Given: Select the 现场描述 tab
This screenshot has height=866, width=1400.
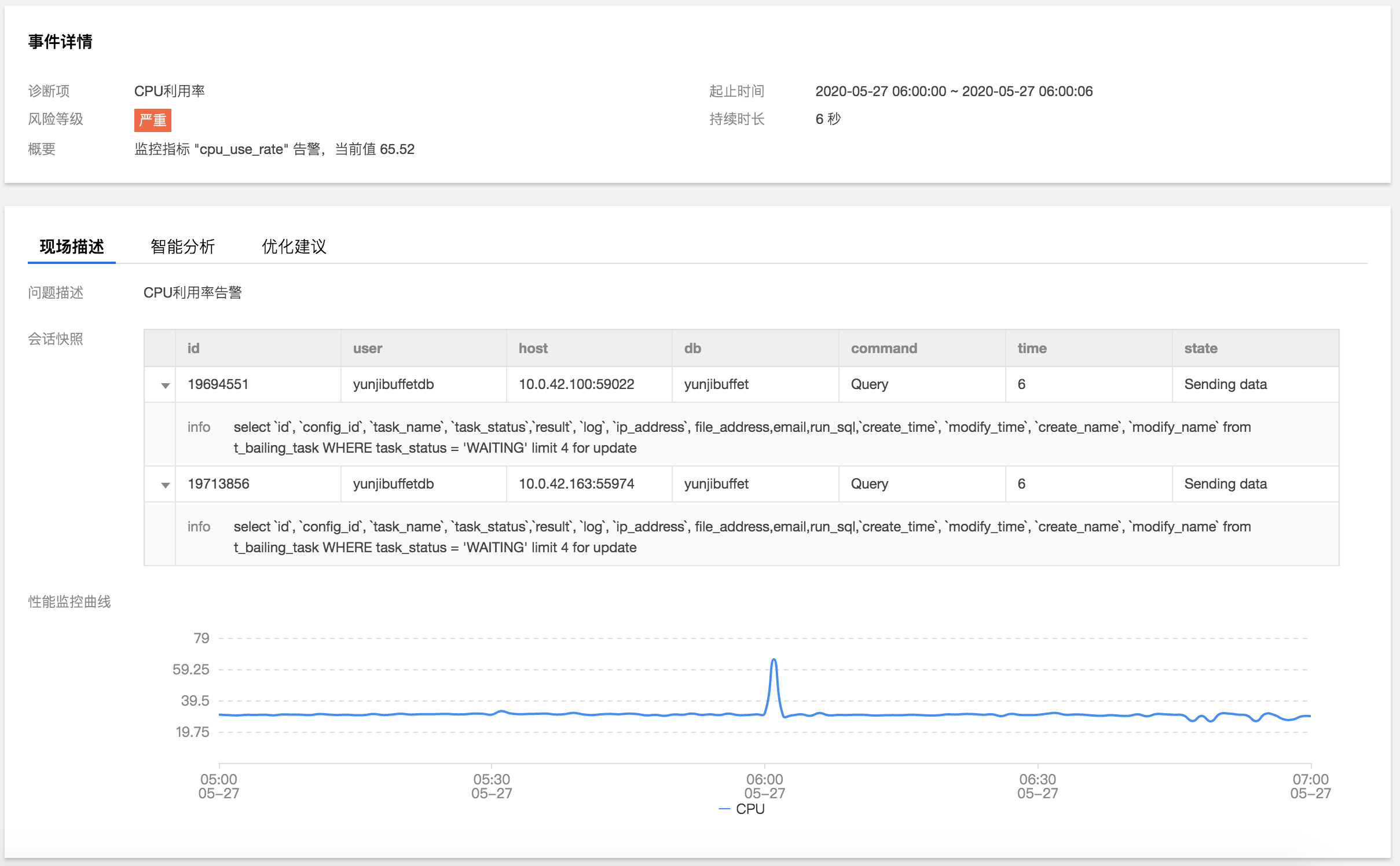Looking at the screenshot, I should 72,247.
